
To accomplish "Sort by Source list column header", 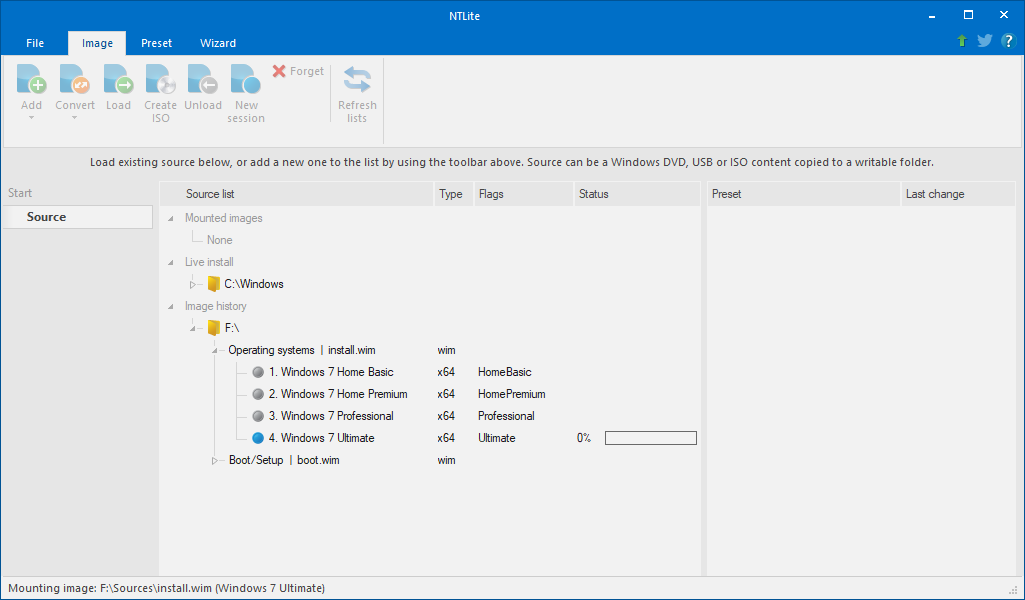I will pos(297,194).
